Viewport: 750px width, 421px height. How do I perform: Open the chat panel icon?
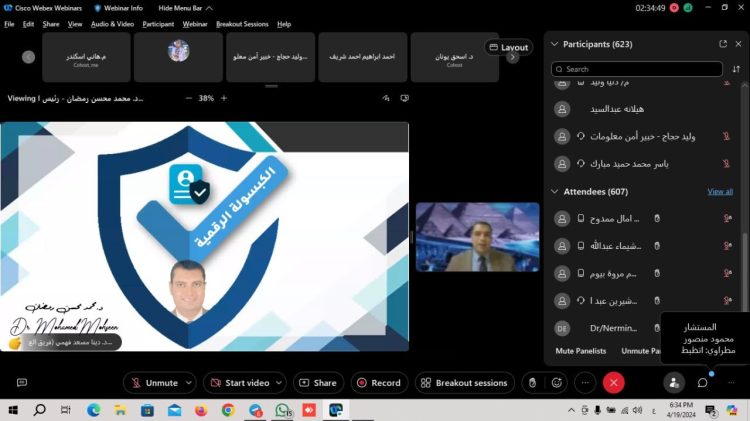click(x=702, y=383)
